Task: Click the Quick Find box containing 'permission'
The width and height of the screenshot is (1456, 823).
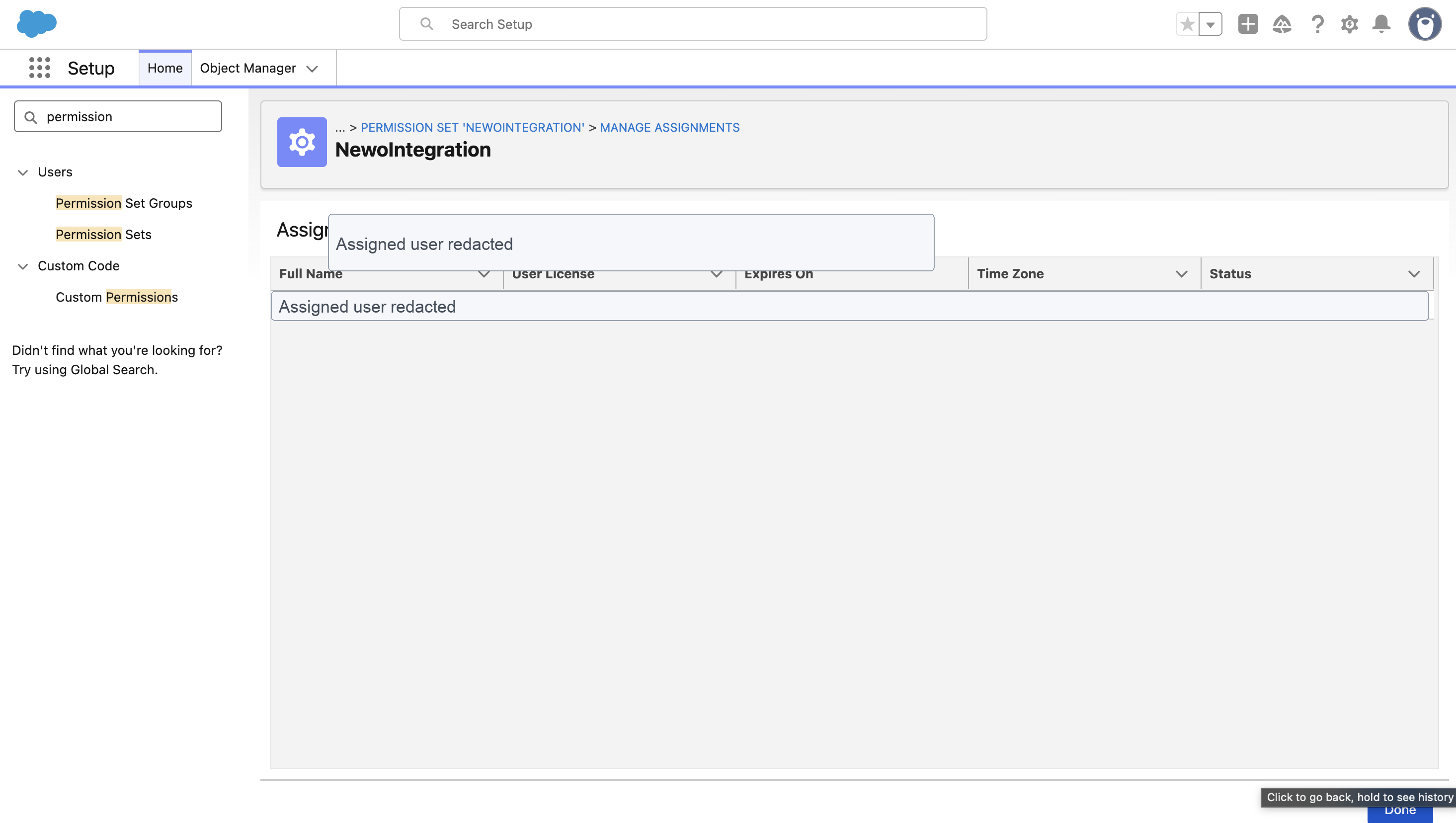Action: pos(118,116)
